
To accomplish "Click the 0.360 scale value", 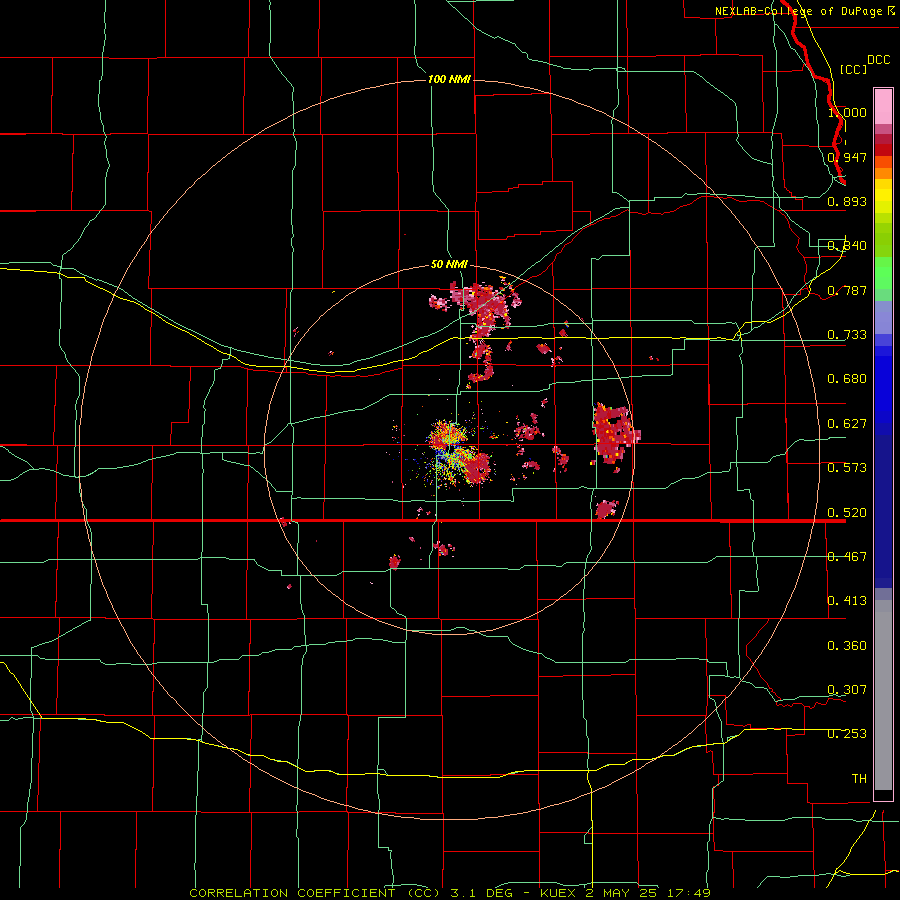I will coord(847,646).
